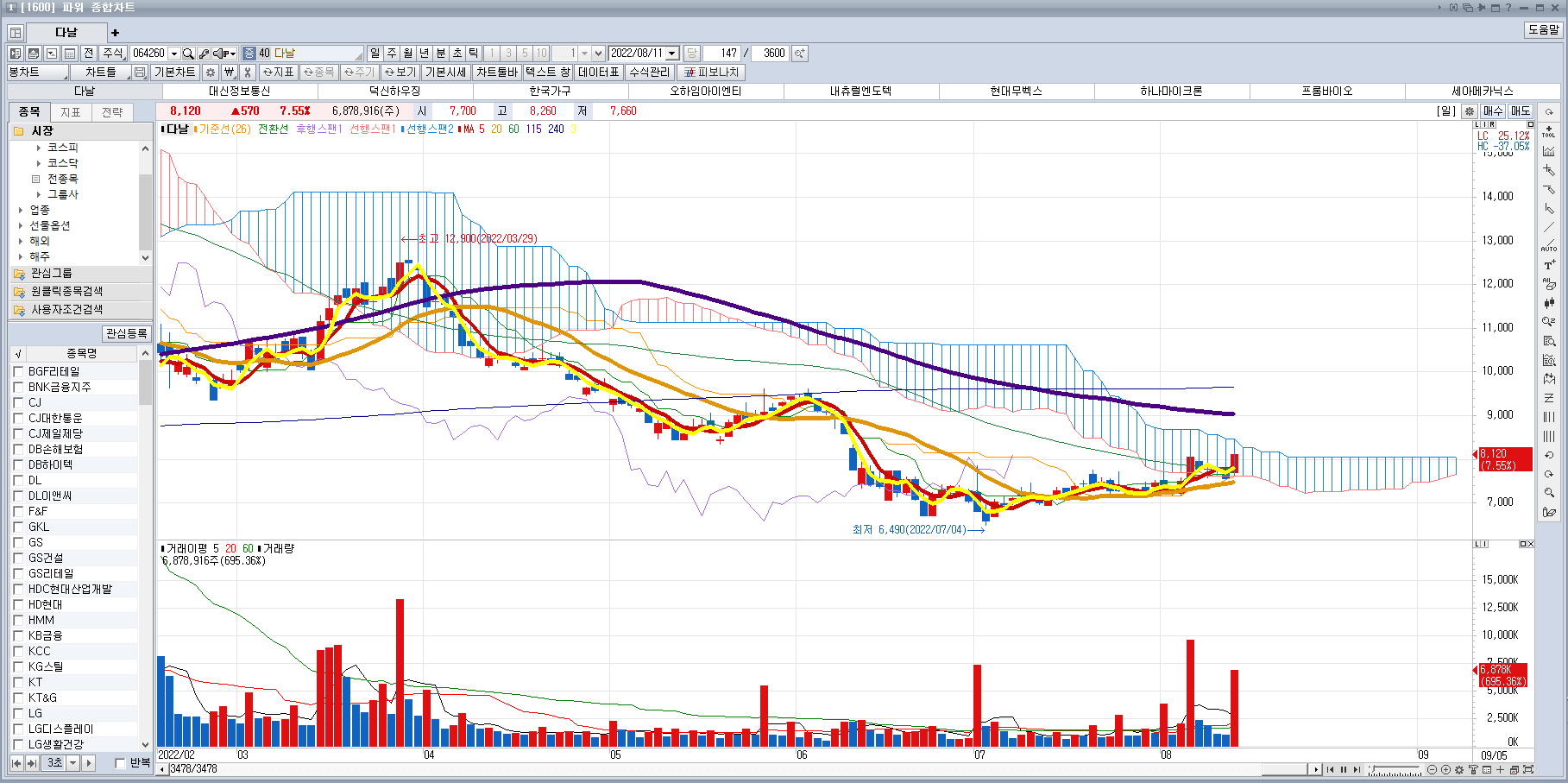Click the 매수 buy button
The image size is (1568, 783).
tap(1493, 111)
